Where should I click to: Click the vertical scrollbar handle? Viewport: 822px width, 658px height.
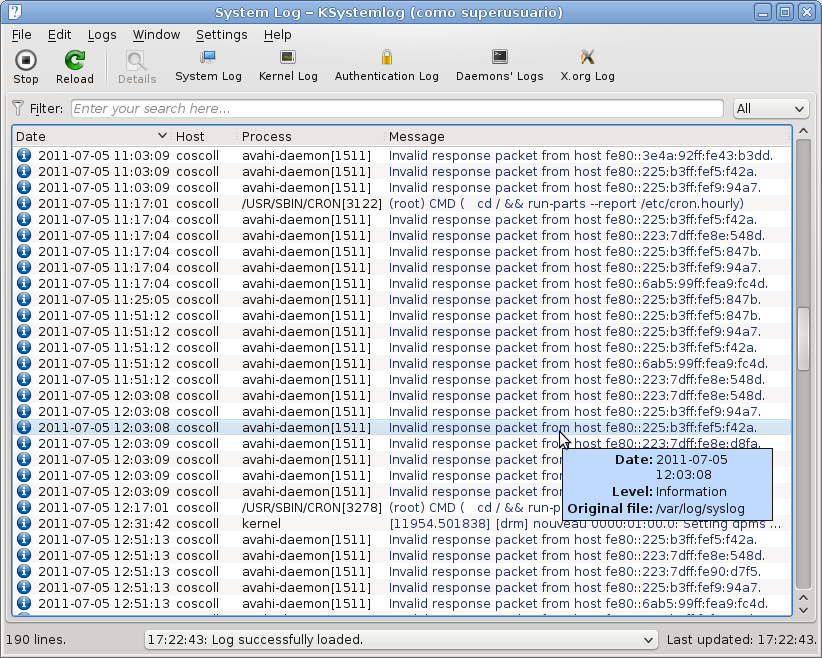coord(802,338)
